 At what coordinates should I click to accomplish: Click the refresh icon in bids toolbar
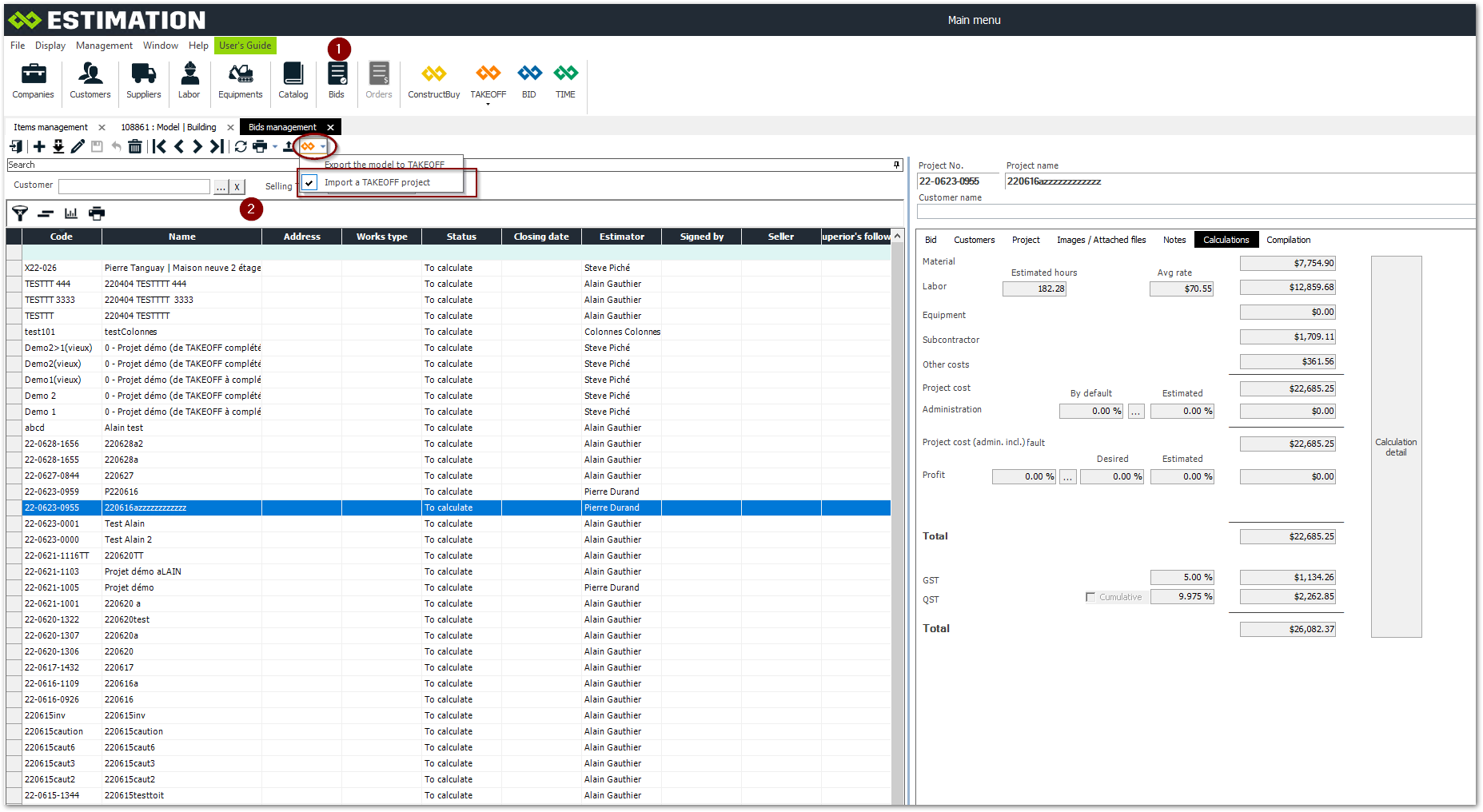click(x=241, y=146)
